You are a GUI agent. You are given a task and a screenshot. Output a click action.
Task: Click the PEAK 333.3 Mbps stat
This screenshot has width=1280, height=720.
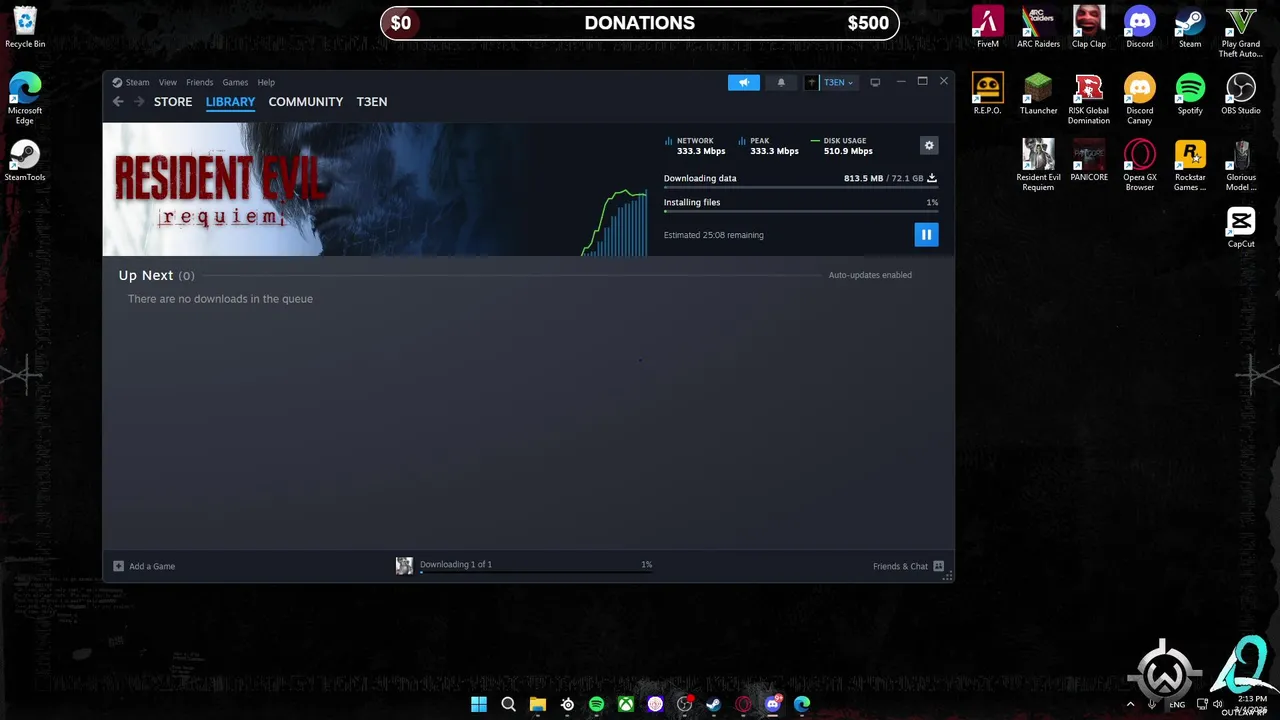[769, 146]
